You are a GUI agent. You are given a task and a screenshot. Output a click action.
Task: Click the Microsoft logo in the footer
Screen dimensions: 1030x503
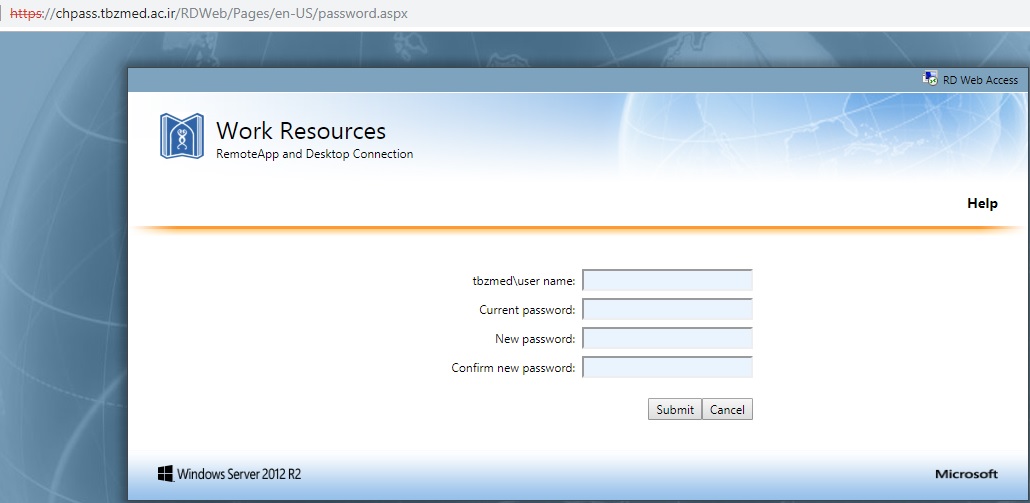tap(966, 474)
